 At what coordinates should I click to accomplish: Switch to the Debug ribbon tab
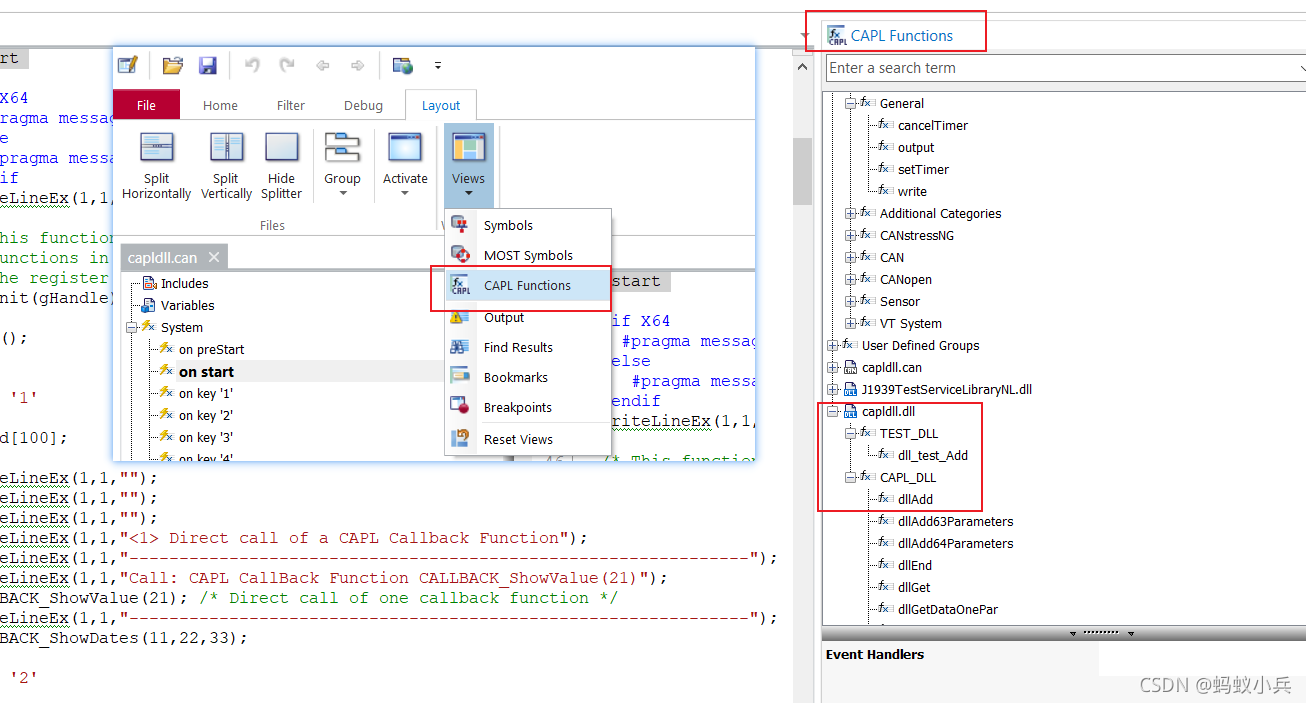click(x=363, y=105)
